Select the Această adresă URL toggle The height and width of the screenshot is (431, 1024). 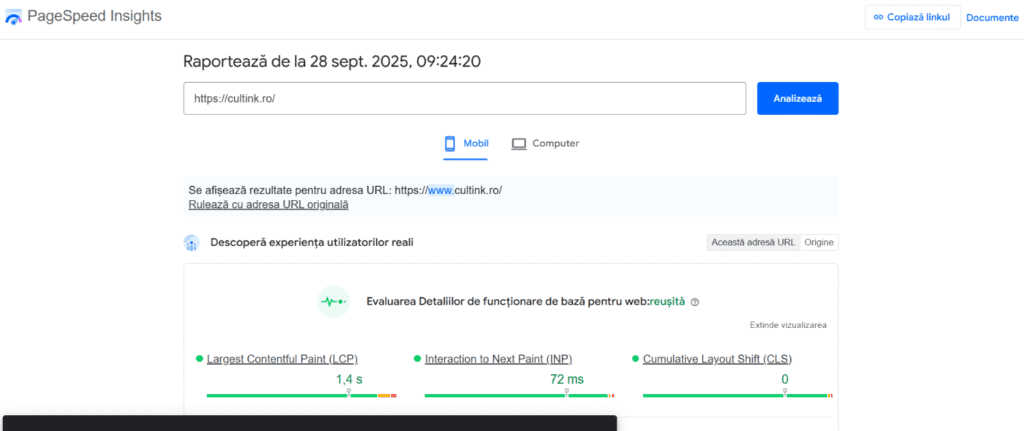pos(753,242)
